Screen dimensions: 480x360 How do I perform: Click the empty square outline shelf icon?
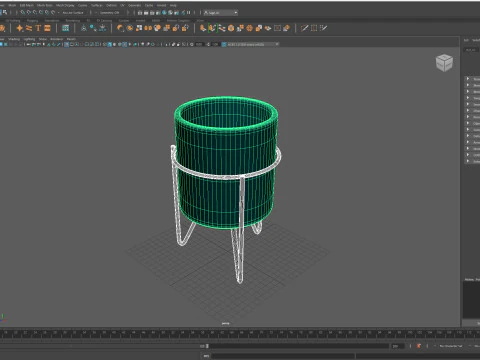(x=277, y=28)
